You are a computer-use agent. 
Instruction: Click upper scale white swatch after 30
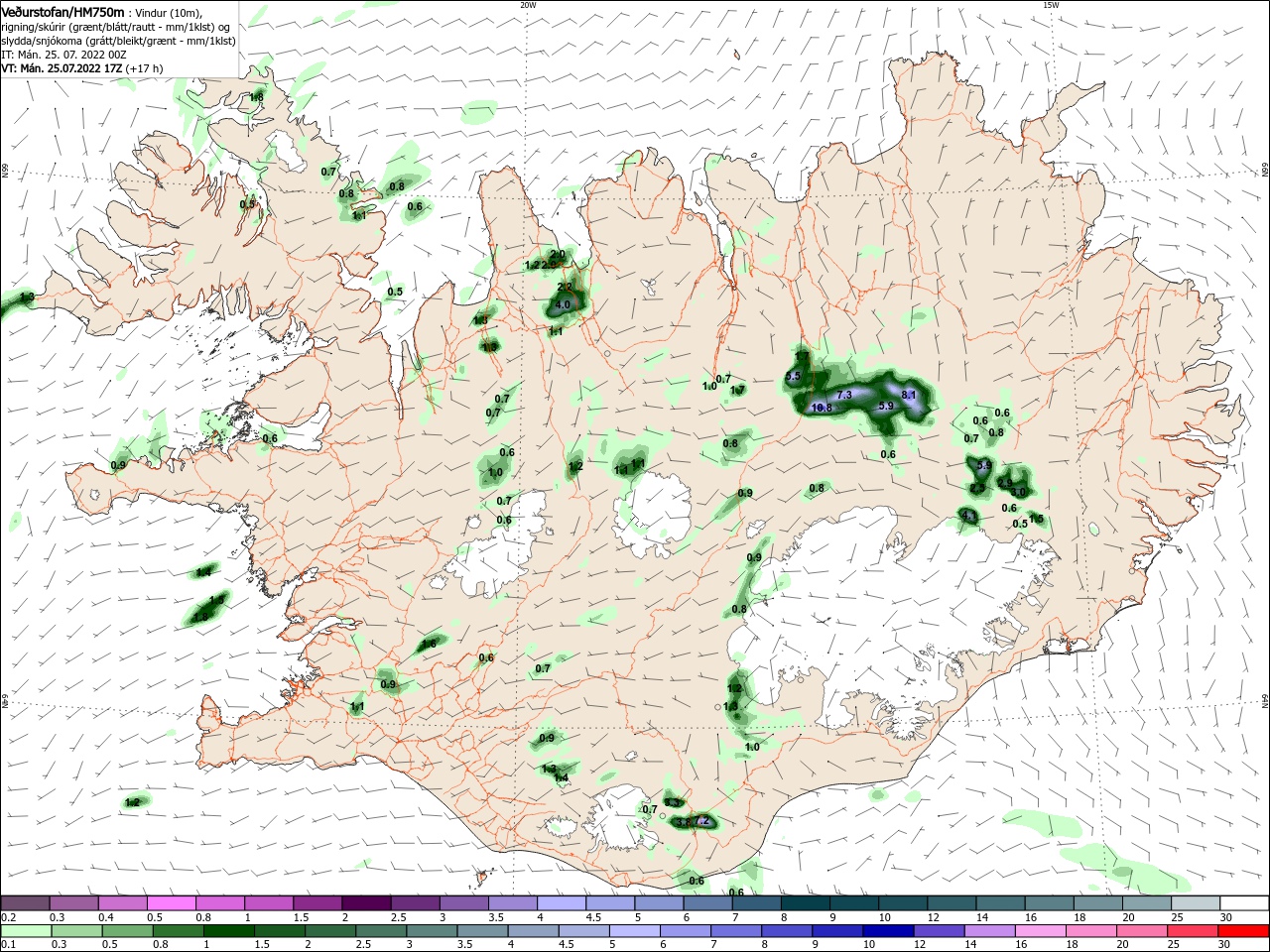(x=1244, y=903)
